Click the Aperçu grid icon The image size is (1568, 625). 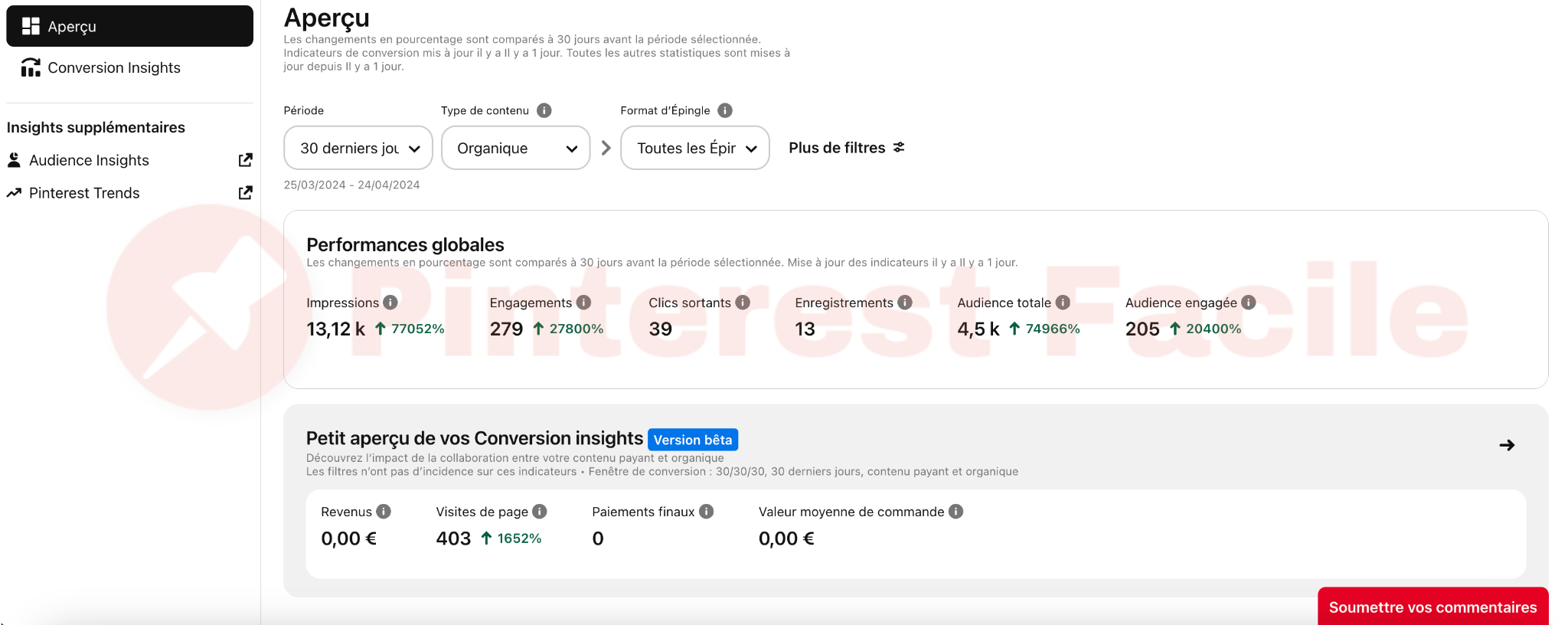[x=31, y=26]
